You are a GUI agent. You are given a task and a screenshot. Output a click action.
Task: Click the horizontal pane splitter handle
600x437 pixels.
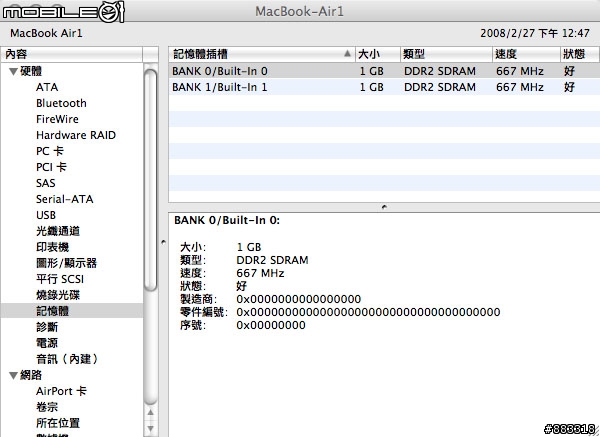coord(384,207)
